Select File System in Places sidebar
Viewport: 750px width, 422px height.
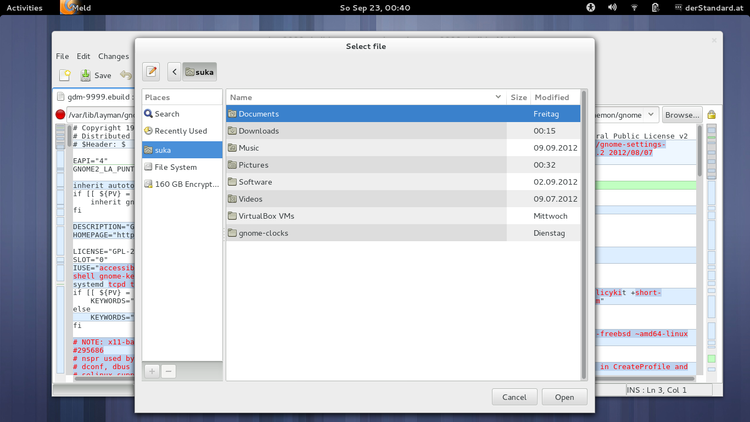[x=175, y=167]
